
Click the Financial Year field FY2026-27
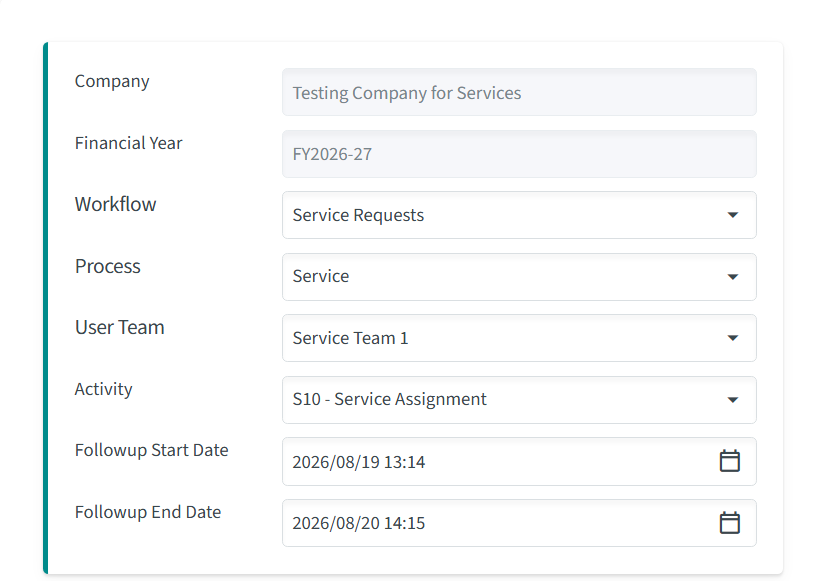(x=519, y=154)
